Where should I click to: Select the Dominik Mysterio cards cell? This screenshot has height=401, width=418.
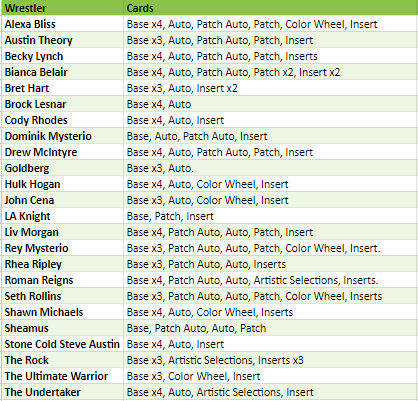(270, 136)
